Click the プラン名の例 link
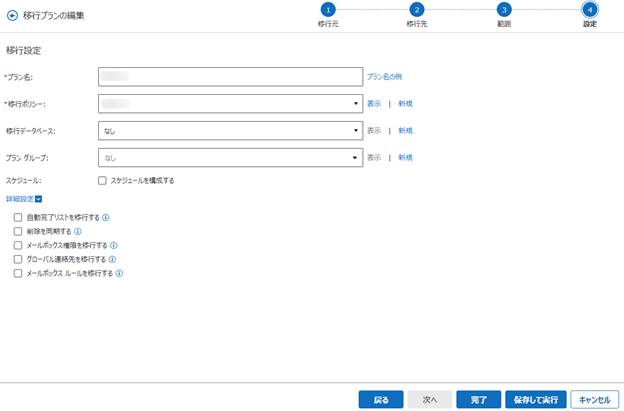This screenshot has width=624, height=411. click(x=384, y=76)
